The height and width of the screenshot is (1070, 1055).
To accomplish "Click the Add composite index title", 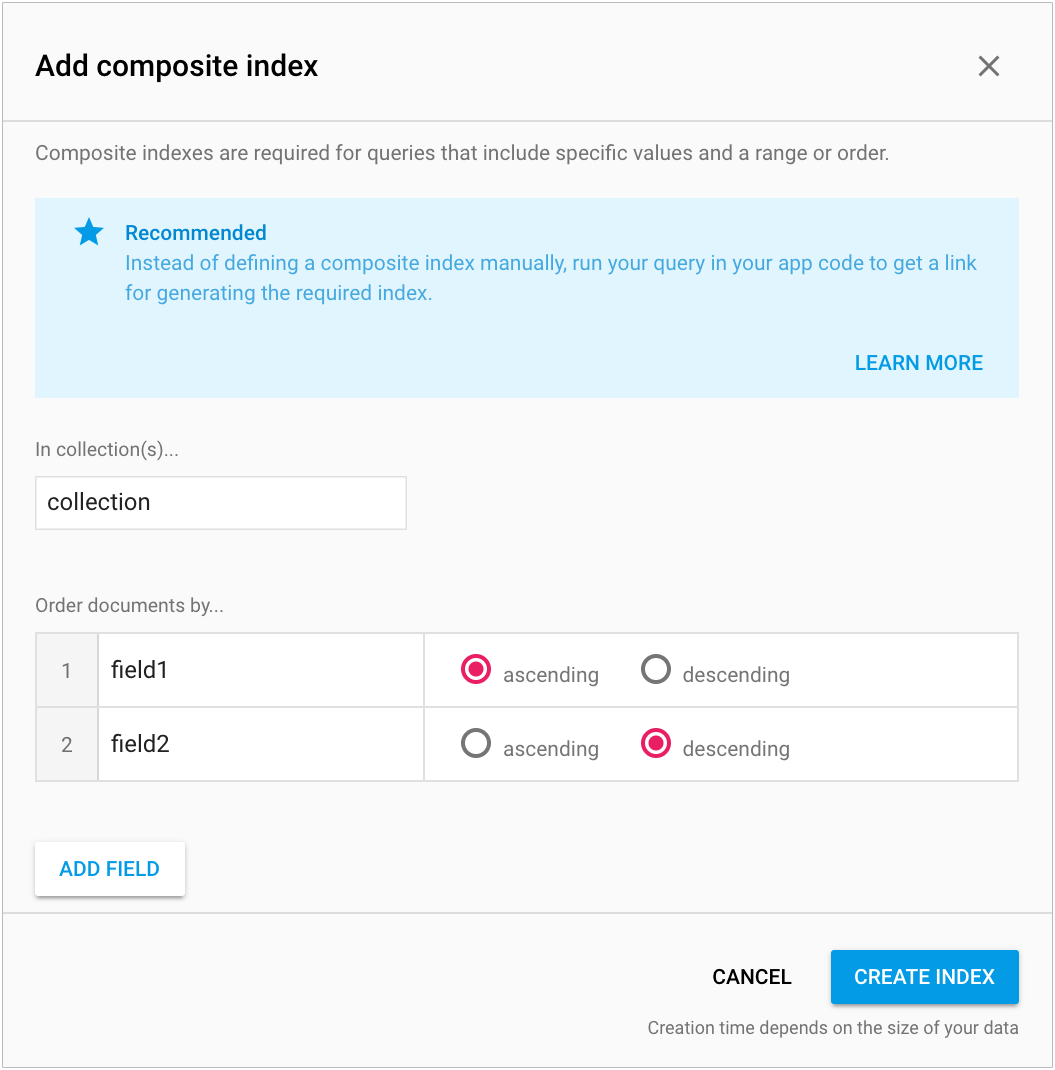I will [176, 66].
